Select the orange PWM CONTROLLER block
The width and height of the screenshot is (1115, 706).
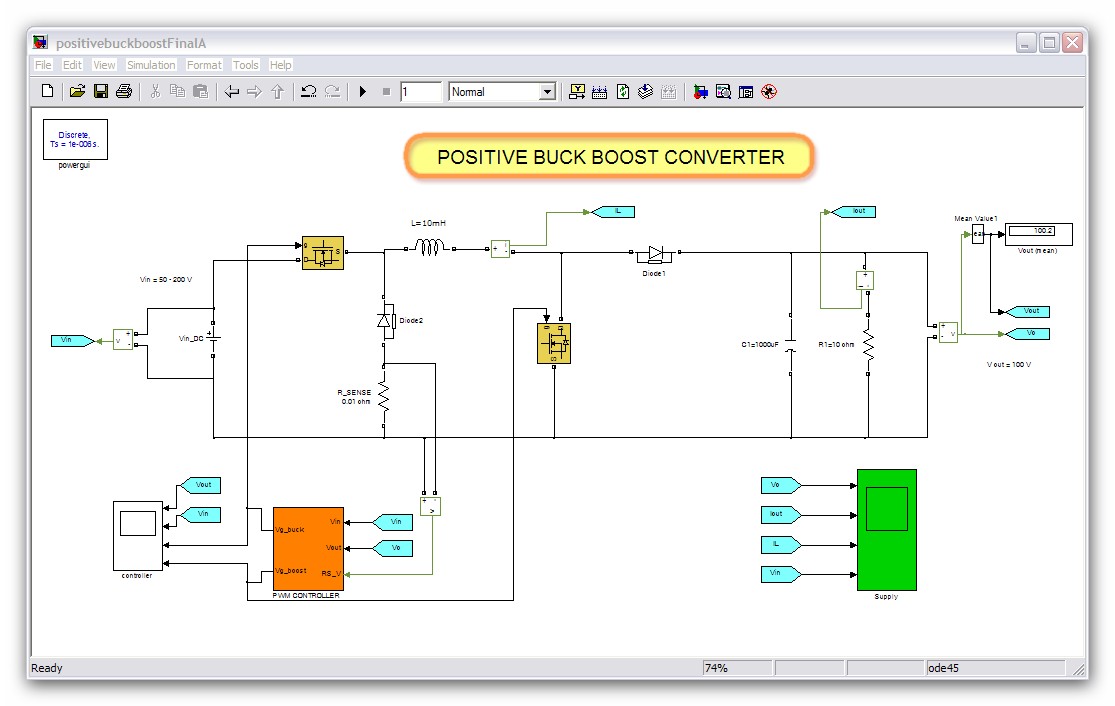point(308,548)
